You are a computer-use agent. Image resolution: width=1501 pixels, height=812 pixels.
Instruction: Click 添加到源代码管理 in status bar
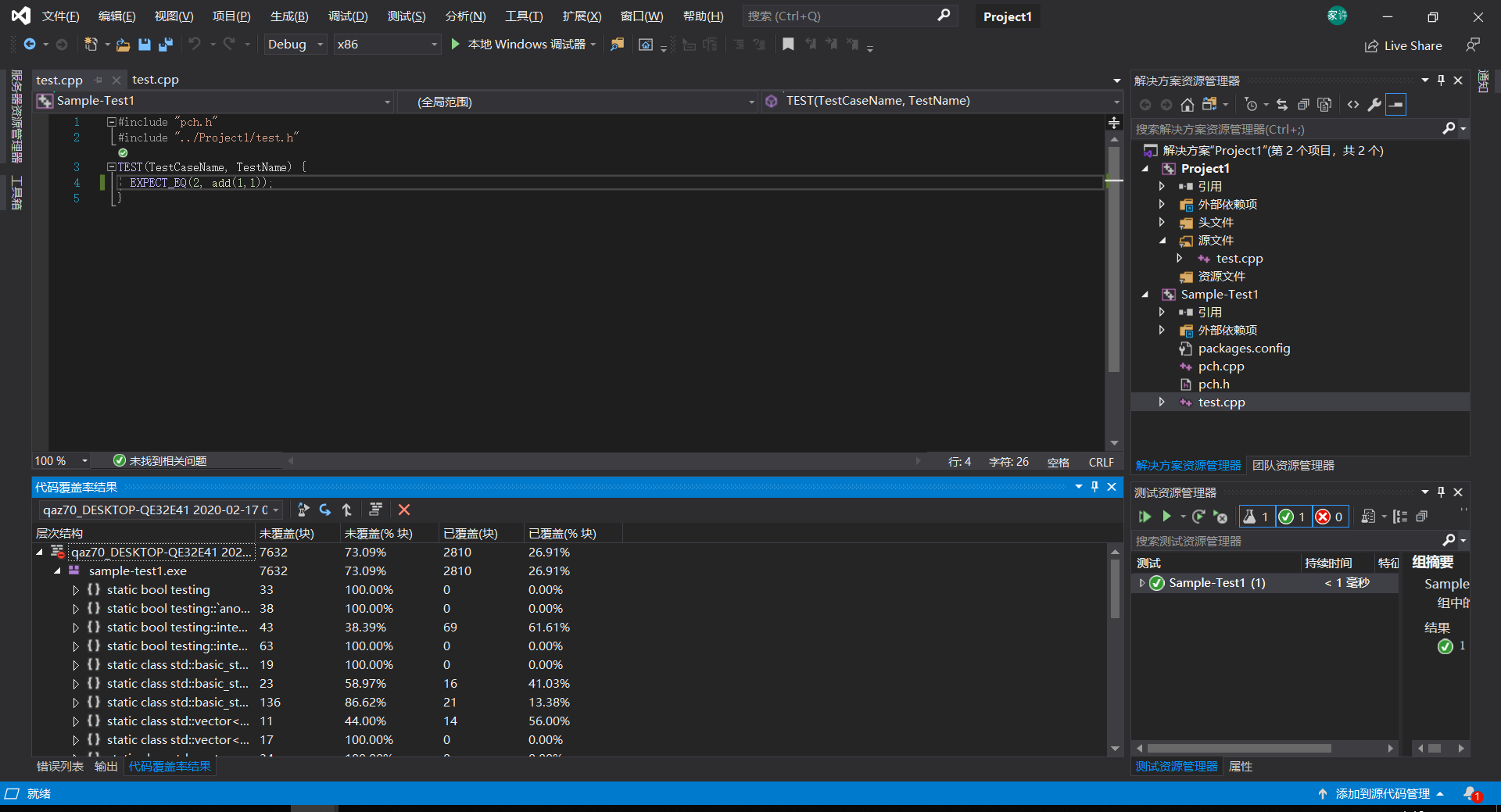[x=1381, y=794]
